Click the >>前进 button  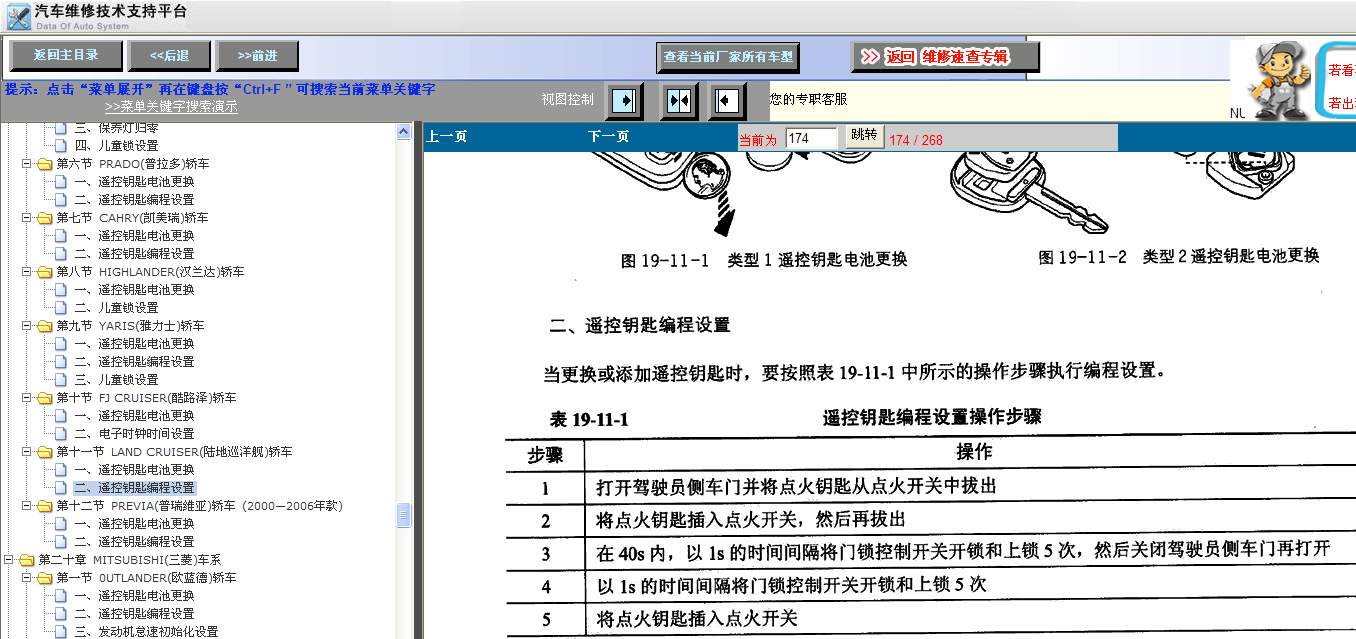point(258,56)
